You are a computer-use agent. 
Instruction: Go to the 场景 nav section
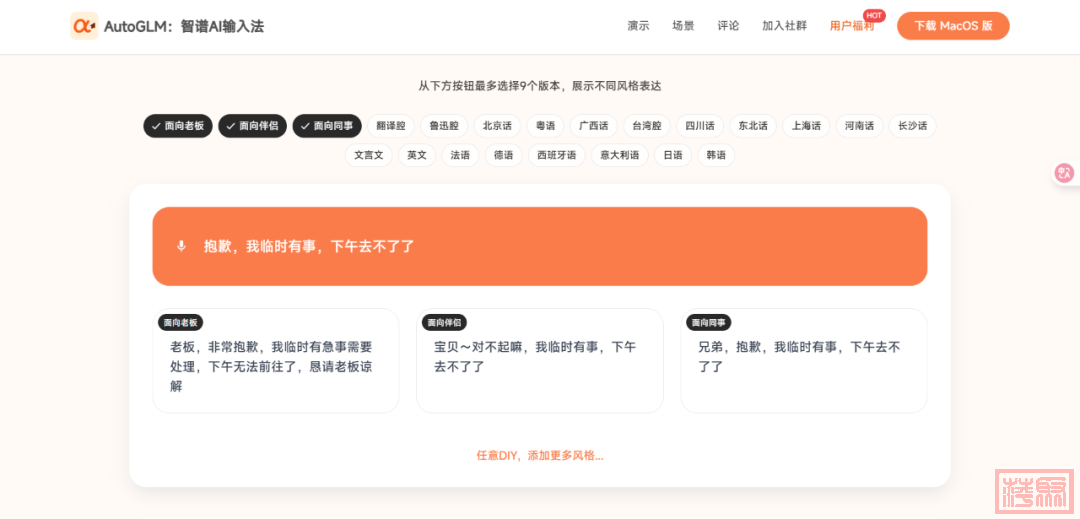coord(683,26)
